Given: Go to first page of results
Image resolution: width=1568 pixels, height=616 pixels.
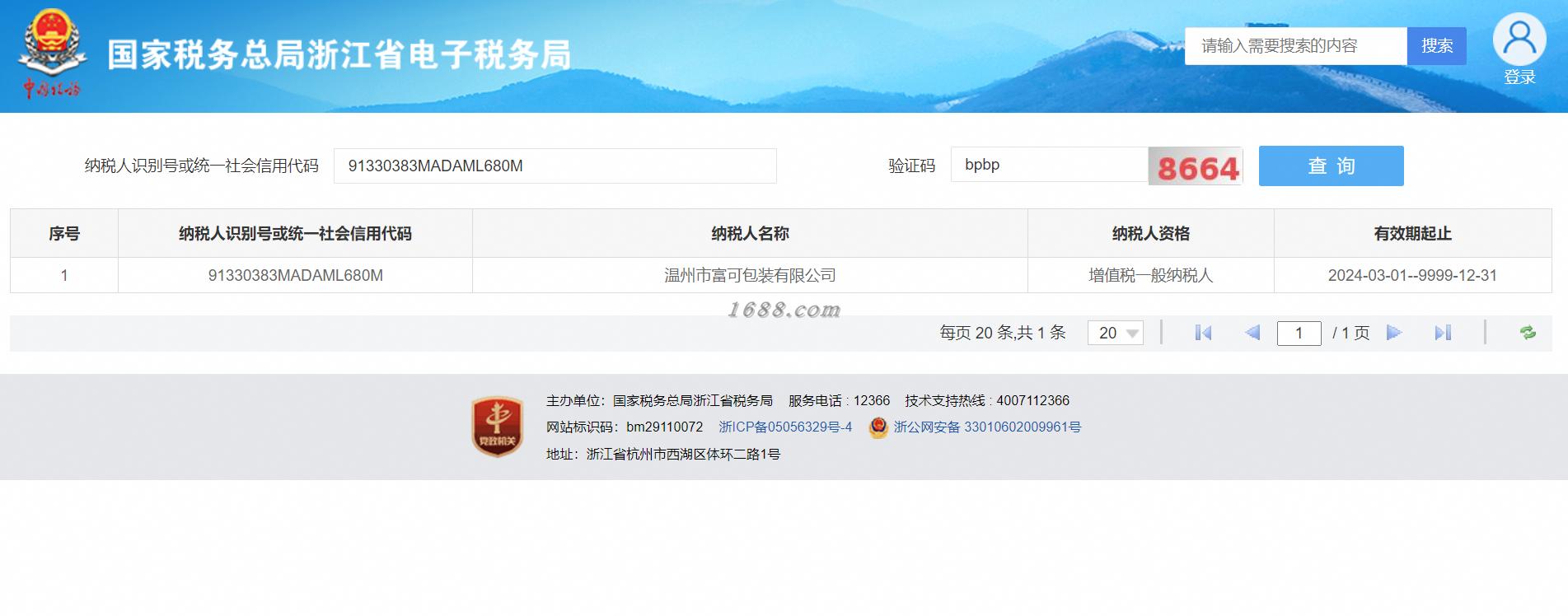Looking at the screenshot, I should [x=1203, y=333].
